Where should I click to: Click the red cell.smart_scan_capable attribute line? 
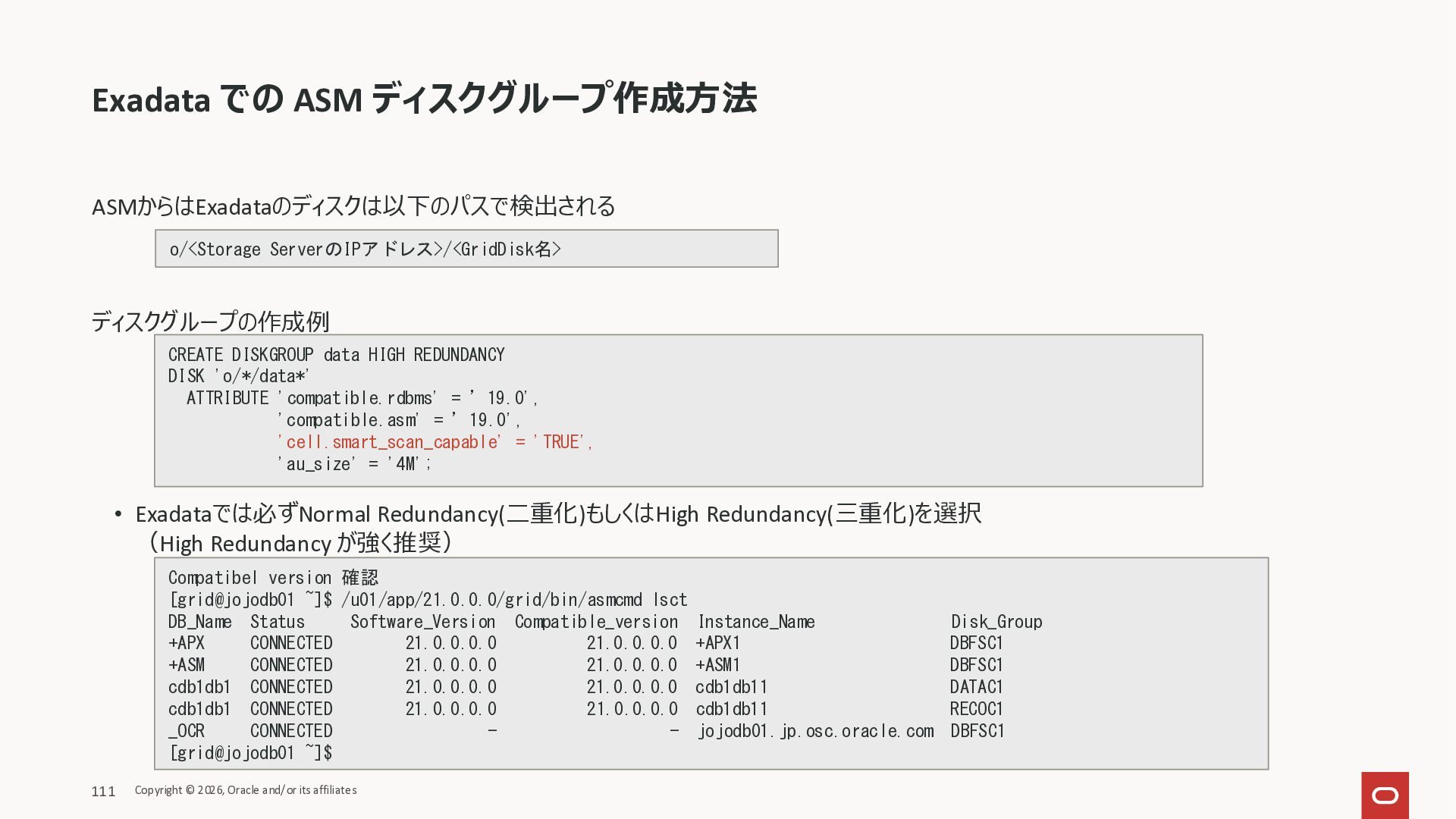click(434, 442)
